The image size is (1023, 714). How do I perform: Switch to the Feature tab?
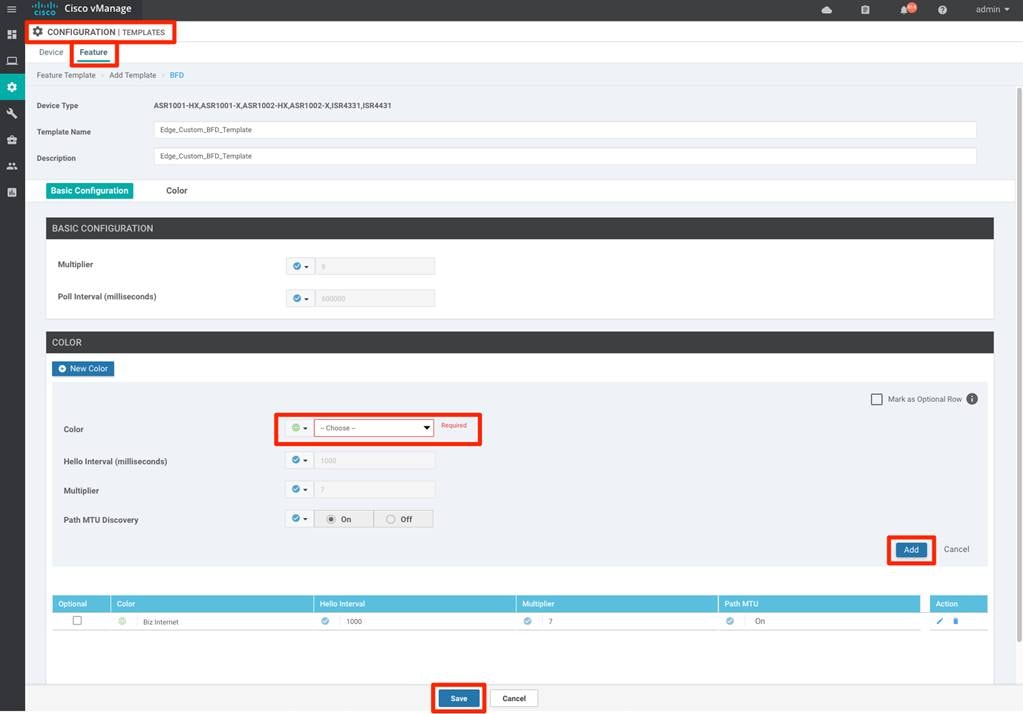(x=93, y=52)
